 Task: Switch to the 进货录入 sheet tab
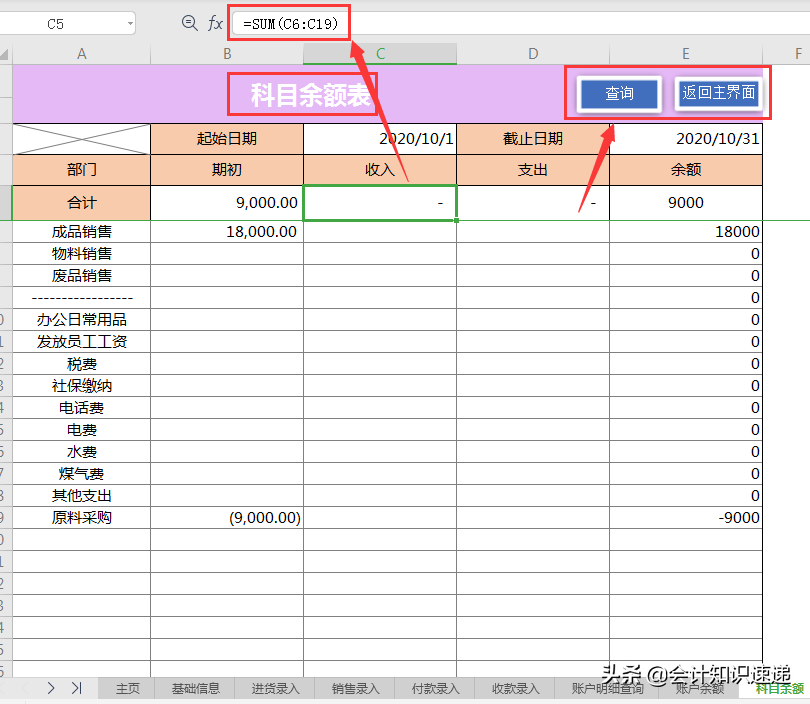coord(275,689)
